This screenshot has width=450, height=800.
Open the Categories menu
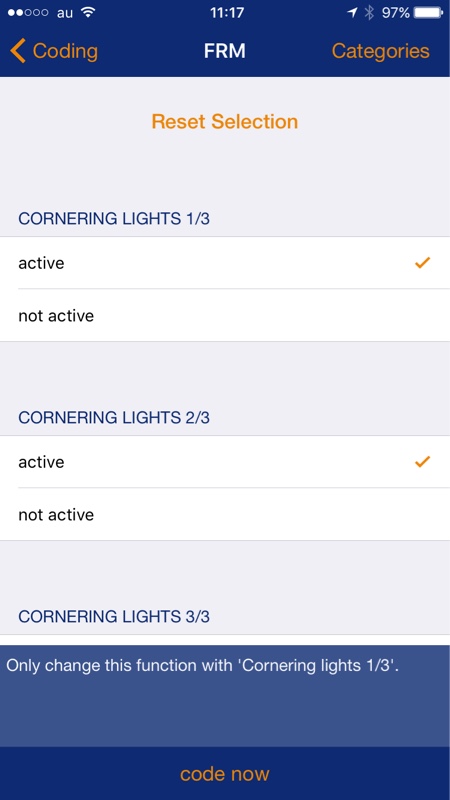coord(381,51)
